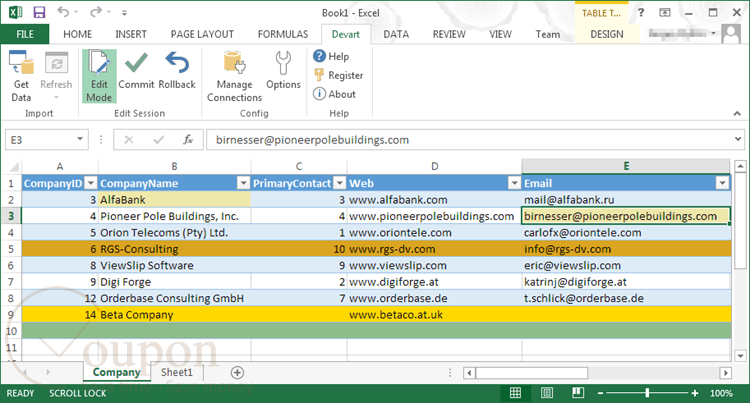
Task: Switch to the VIEW ribbon tab
Action: tap(500, 34)
